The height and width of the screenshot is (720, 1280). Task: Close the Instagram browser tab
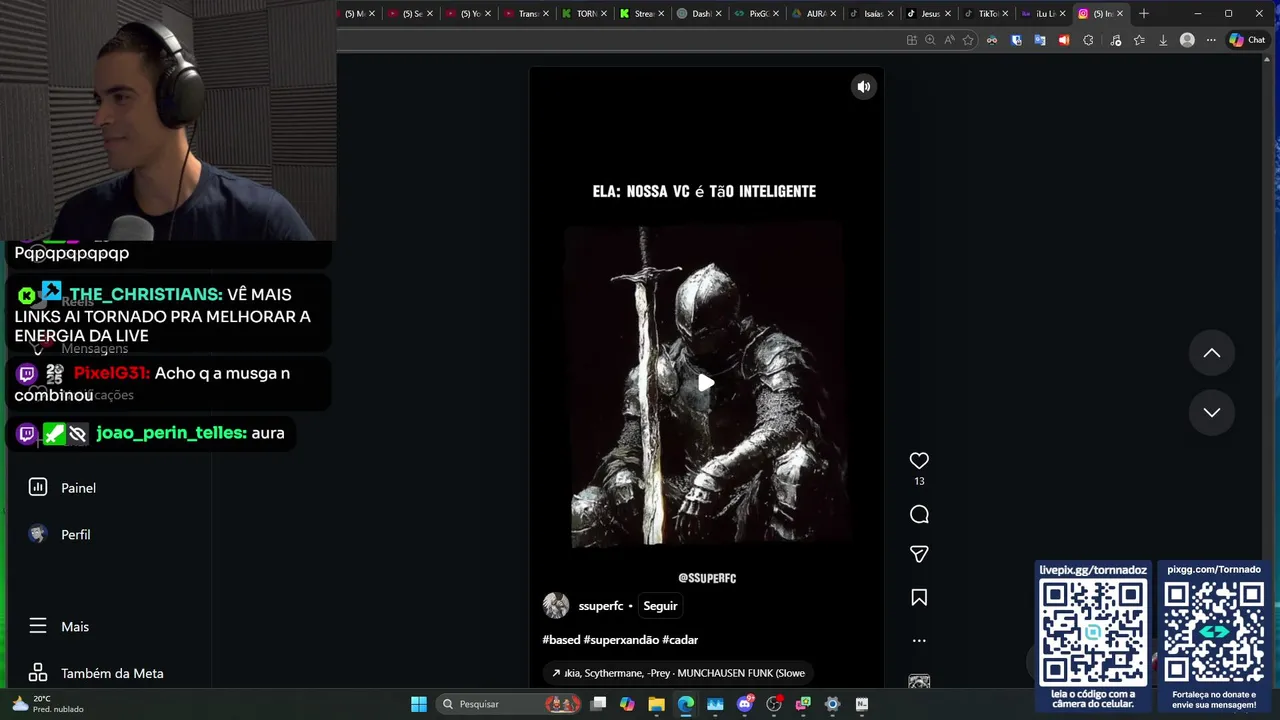1120,14
